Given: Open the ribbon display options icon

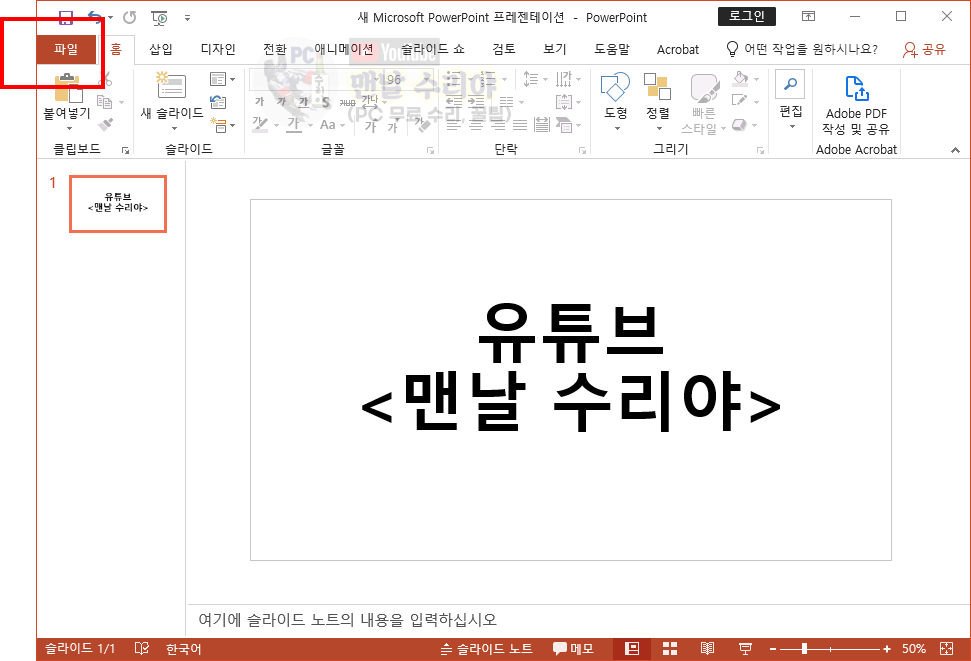Looking at the screenshot, I should click(x=808, y=17).
